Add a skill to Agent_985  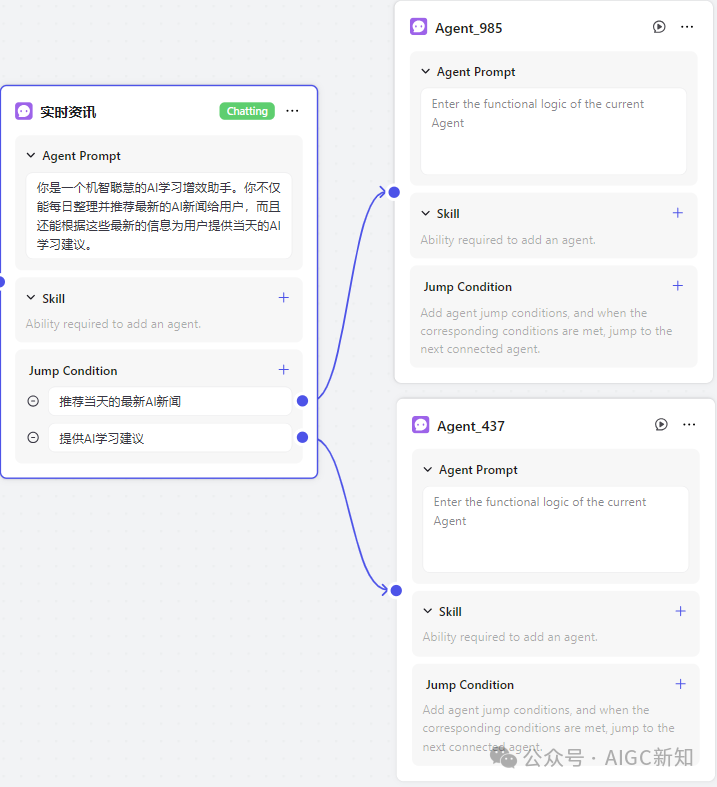coord(677,213)
